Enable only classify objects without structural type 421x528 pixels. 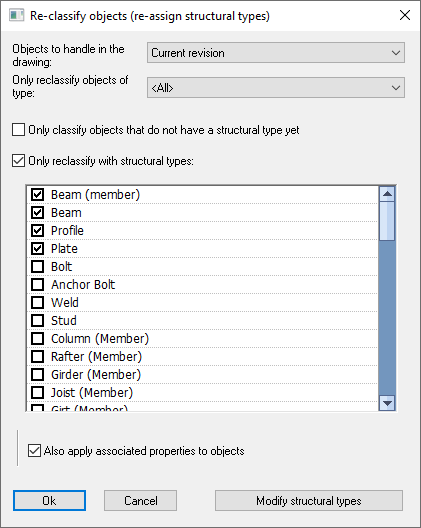coord(19,130)
